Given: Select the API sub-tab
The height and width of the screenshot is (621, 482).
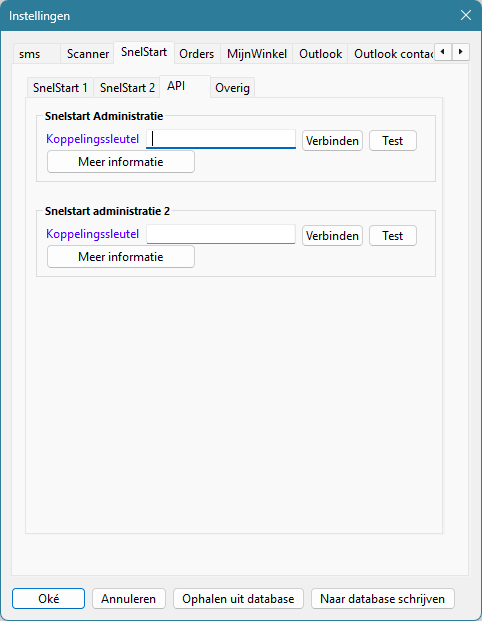Looking at the screenshot, I should click(x=185, y=86).
